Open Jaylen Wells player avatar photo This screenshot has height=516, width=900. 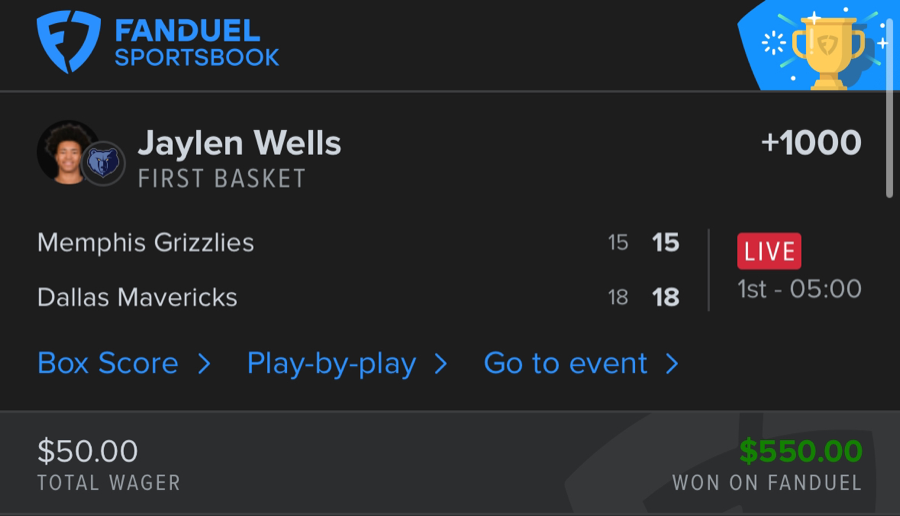click(66, 152)
